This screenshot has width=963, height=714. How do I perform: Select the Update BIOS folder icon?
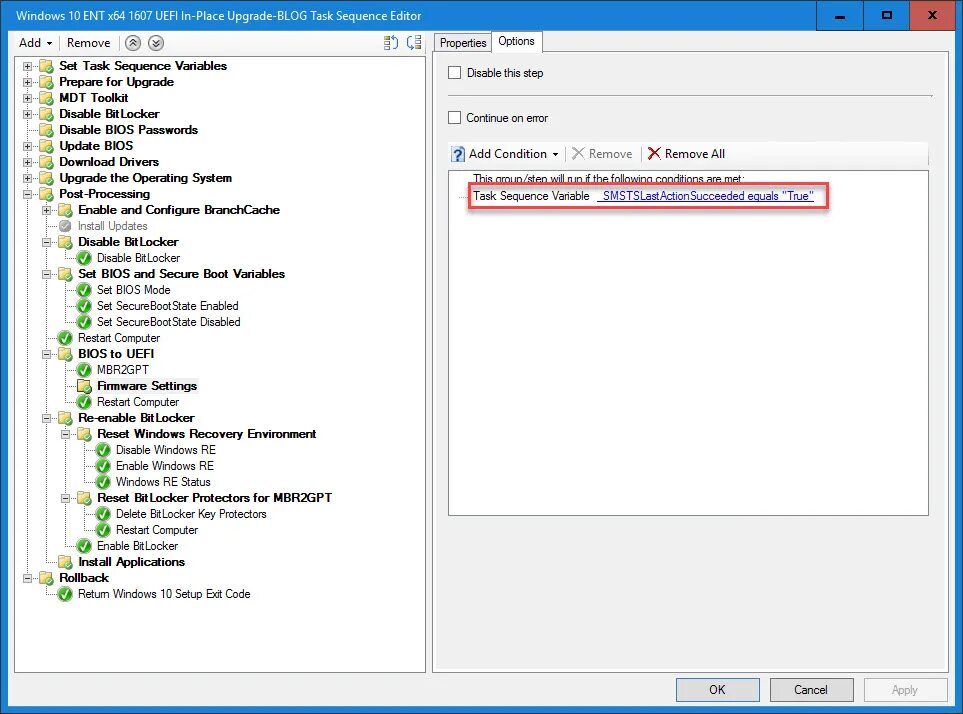click(x=47, y=146)
